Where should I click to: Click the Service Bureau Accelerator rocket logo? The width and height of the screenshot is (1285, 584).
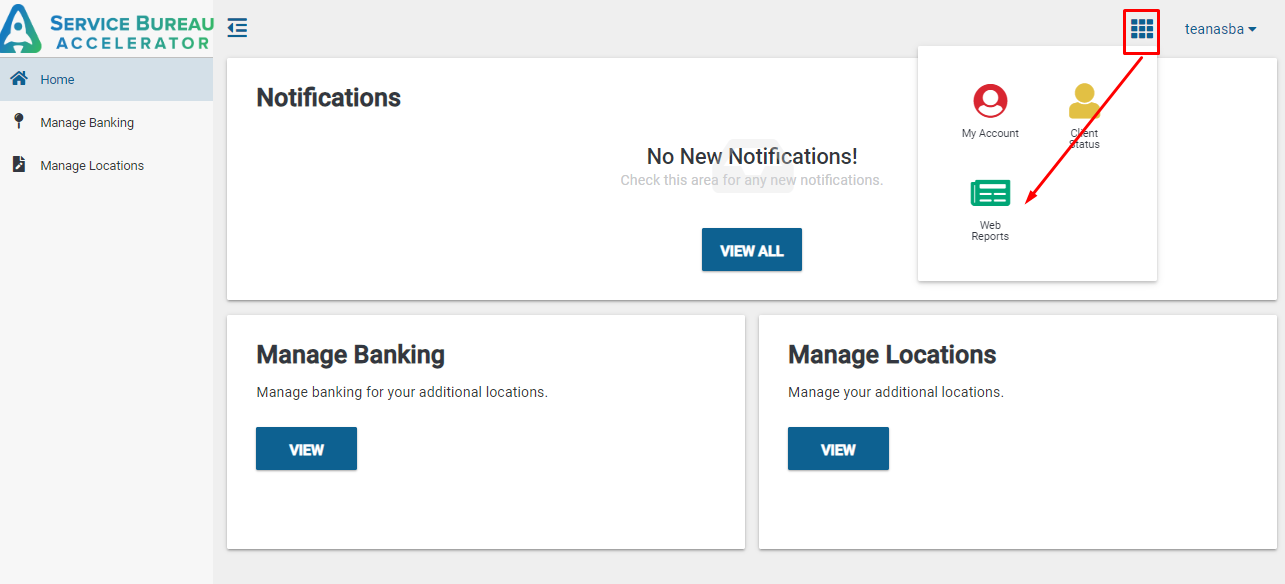pyautogui.click(x=20, y=28)
